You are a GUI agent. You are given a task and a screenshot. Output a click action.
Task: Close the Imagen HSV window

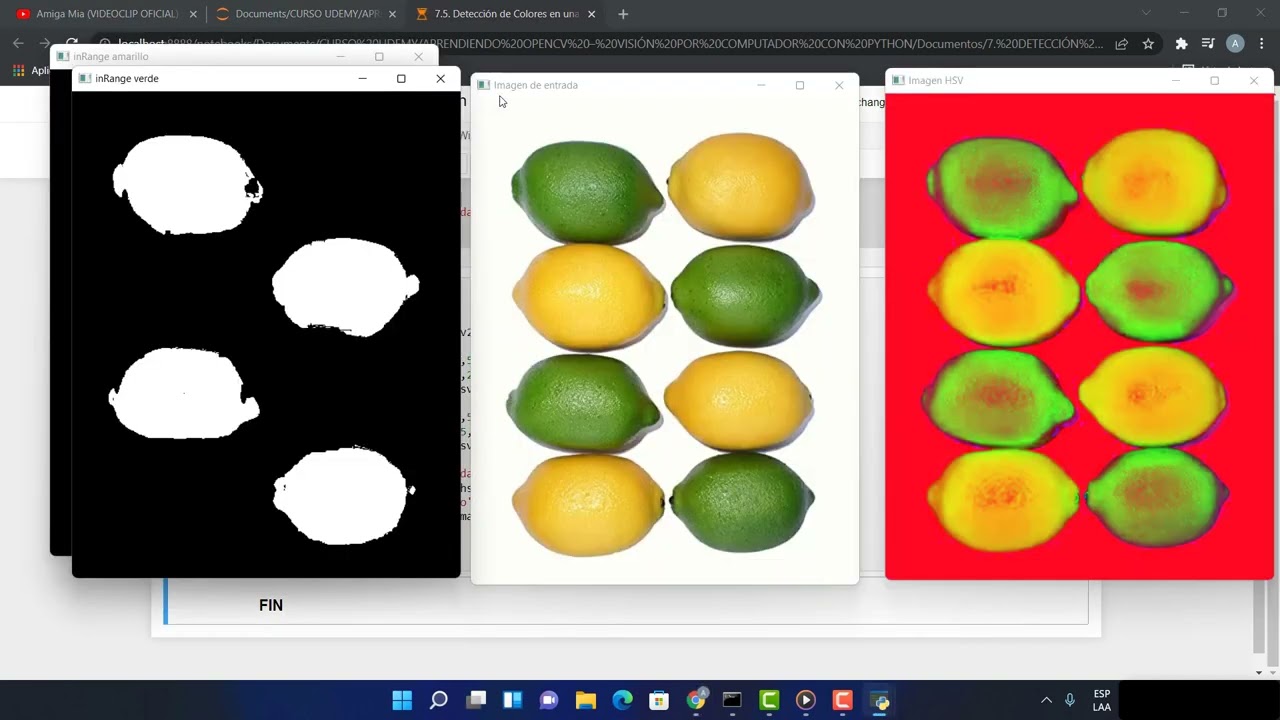pyautogui.click(x=1253, y=80)
